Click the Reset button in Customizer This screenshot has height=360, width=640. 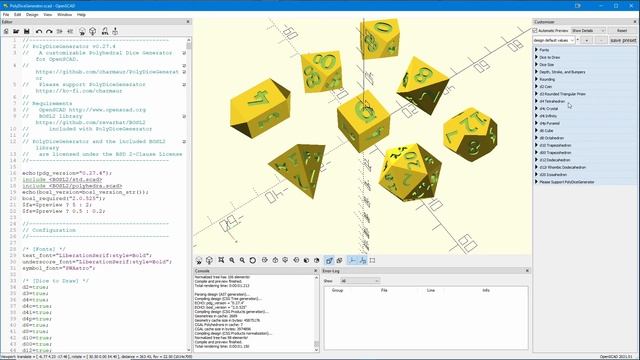click(x=622, y=31)
